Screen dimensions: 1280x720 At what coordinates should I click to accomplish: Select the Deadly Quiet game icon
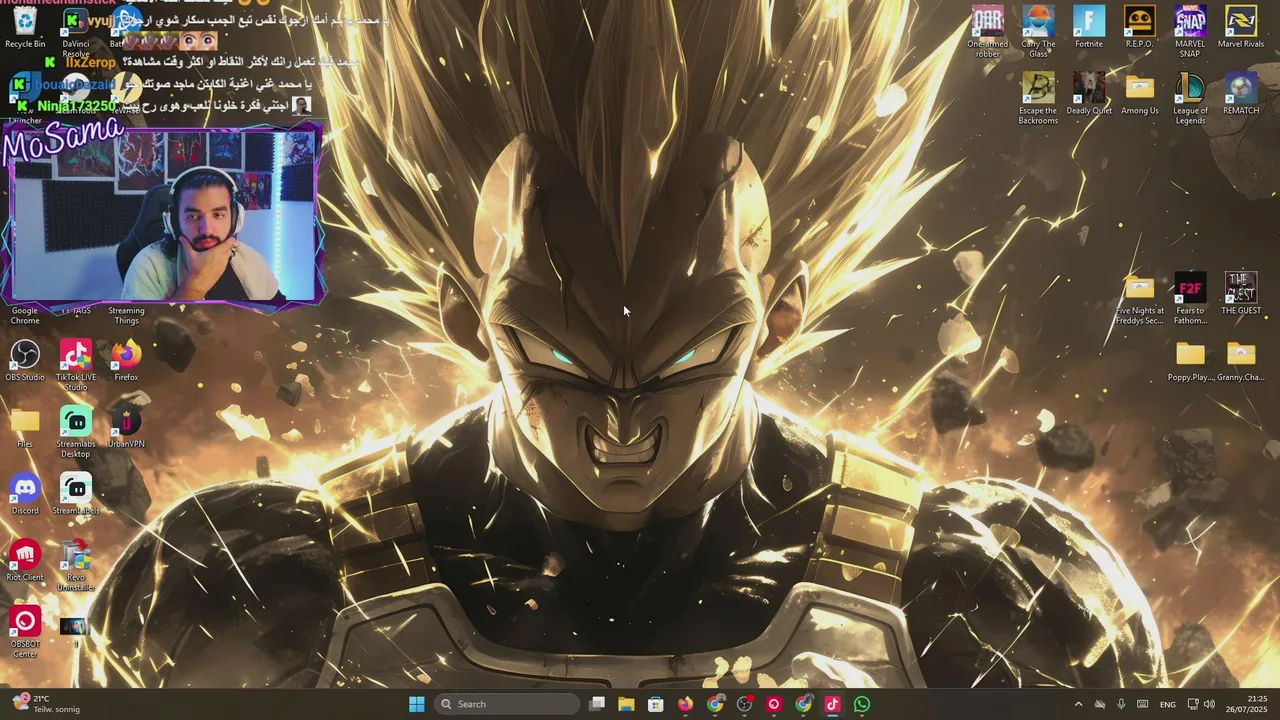pos(1089,94)
